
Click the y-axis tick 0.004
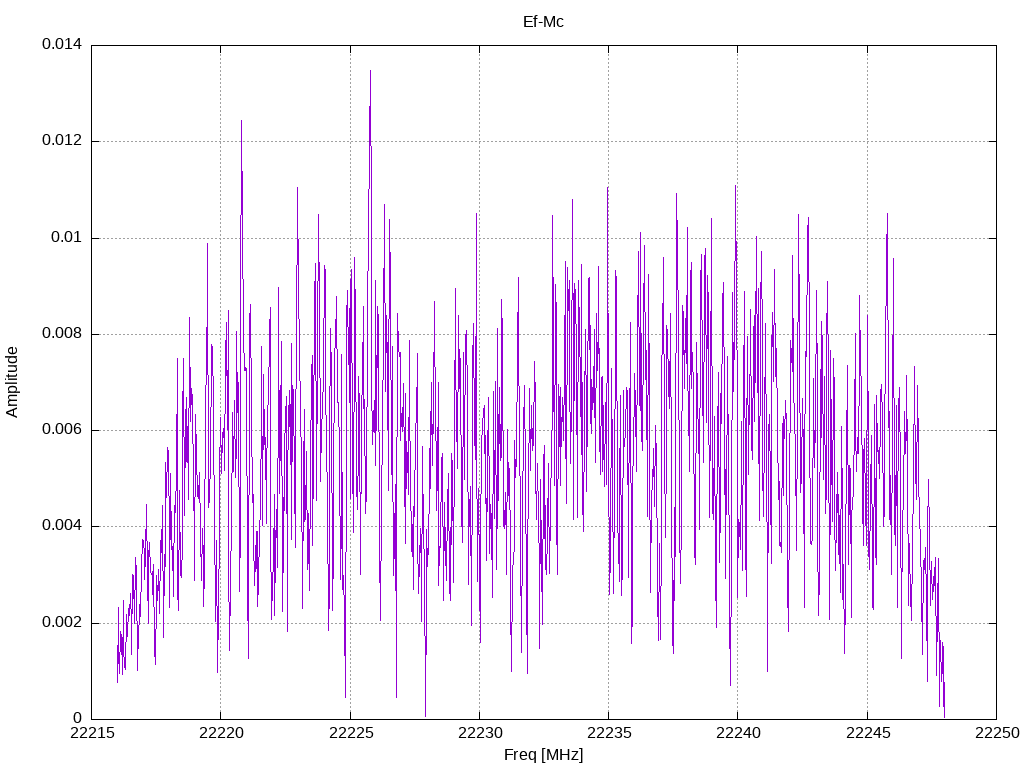[x=62, y=526]
